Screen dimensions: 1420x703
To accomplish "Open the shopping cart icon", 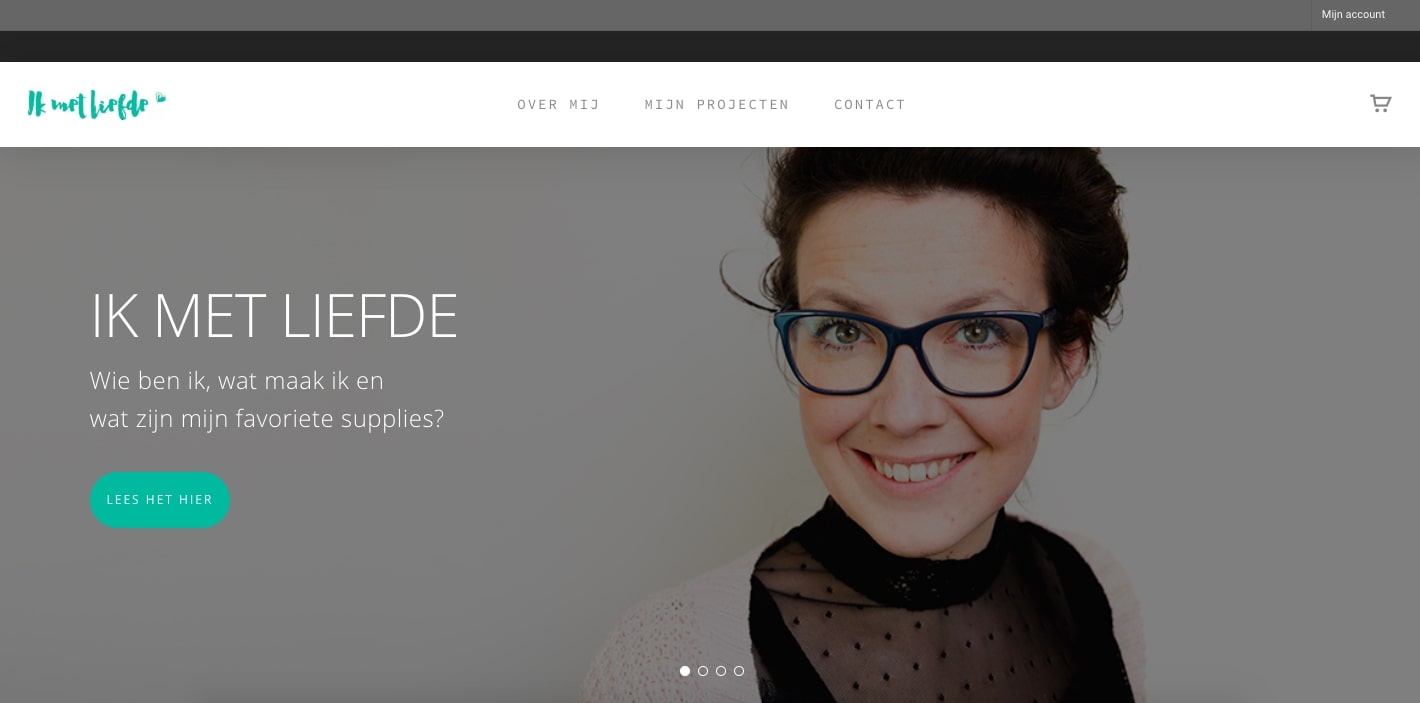I will pyautogui.click(x=1380, y=103).
